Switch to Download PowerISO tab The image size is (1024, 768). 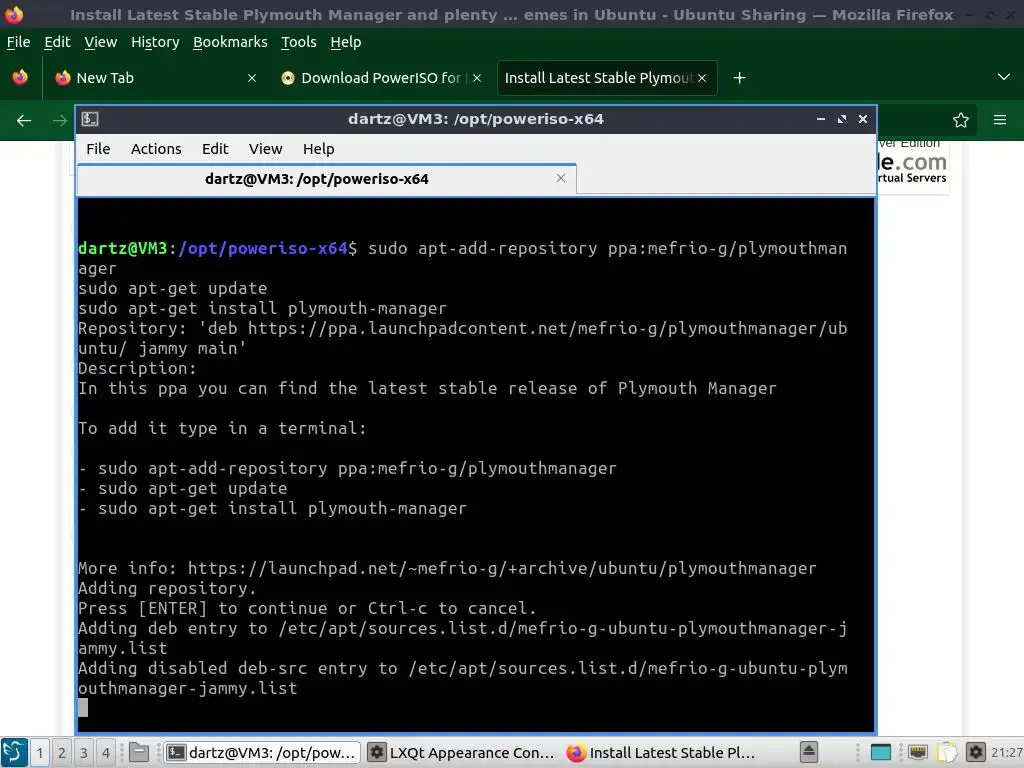[x=381, y=78]
